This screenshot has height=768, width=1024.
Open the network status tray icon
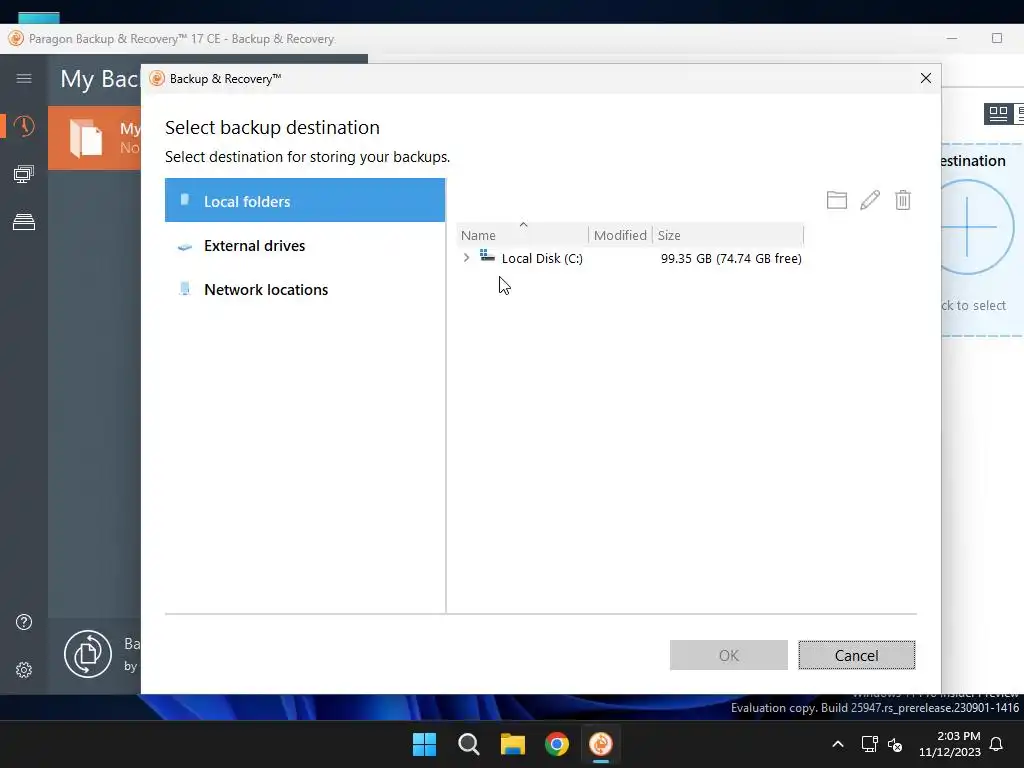coord(869,744)
